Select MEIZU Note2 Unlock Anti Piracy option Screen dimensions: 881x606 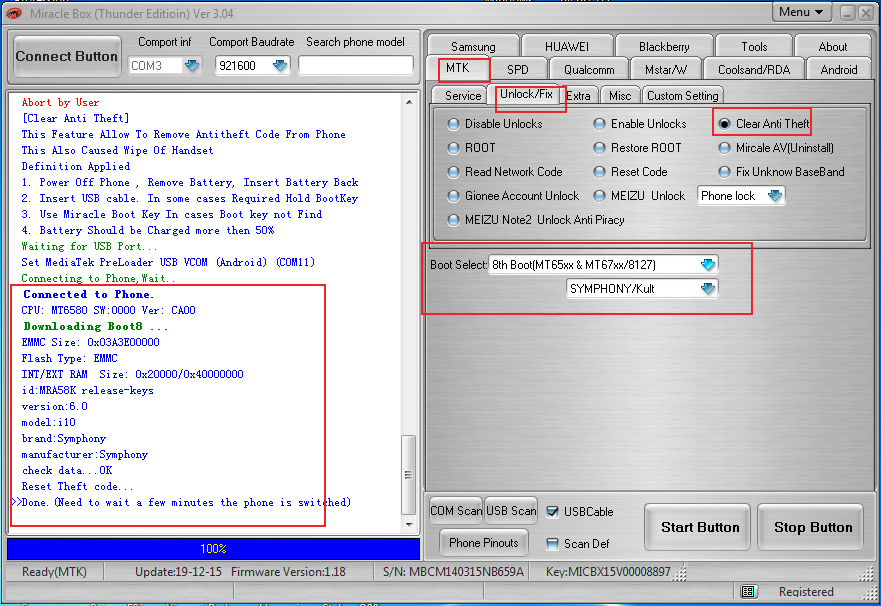click(x=453, y=220)
